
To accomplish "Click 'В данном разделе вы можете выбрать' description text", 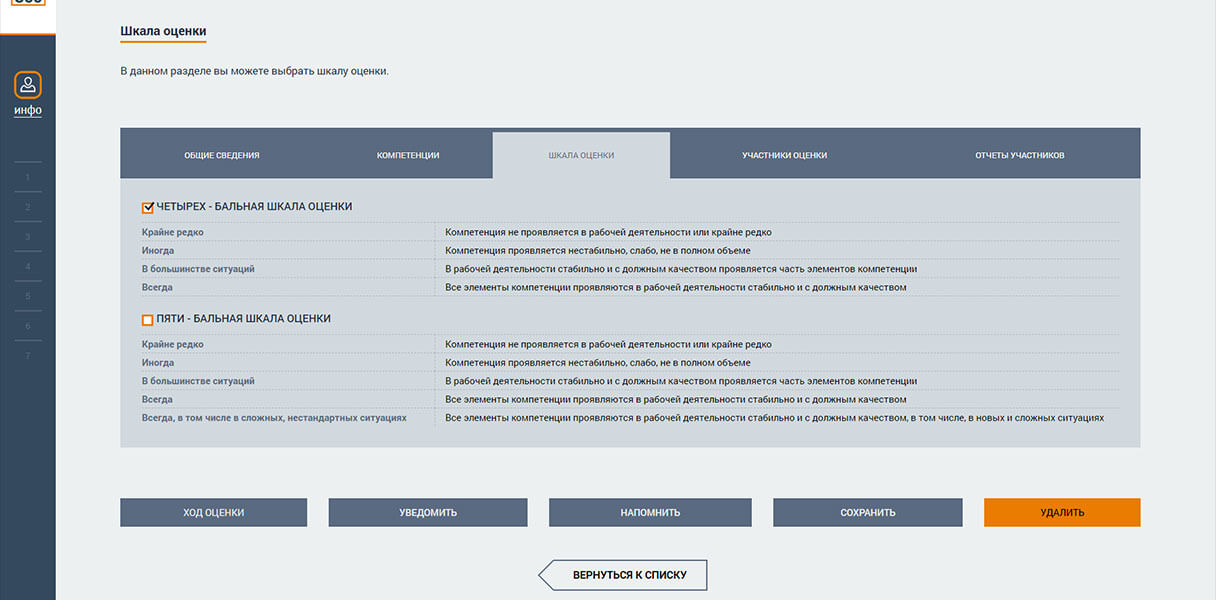I will (254, 71).
